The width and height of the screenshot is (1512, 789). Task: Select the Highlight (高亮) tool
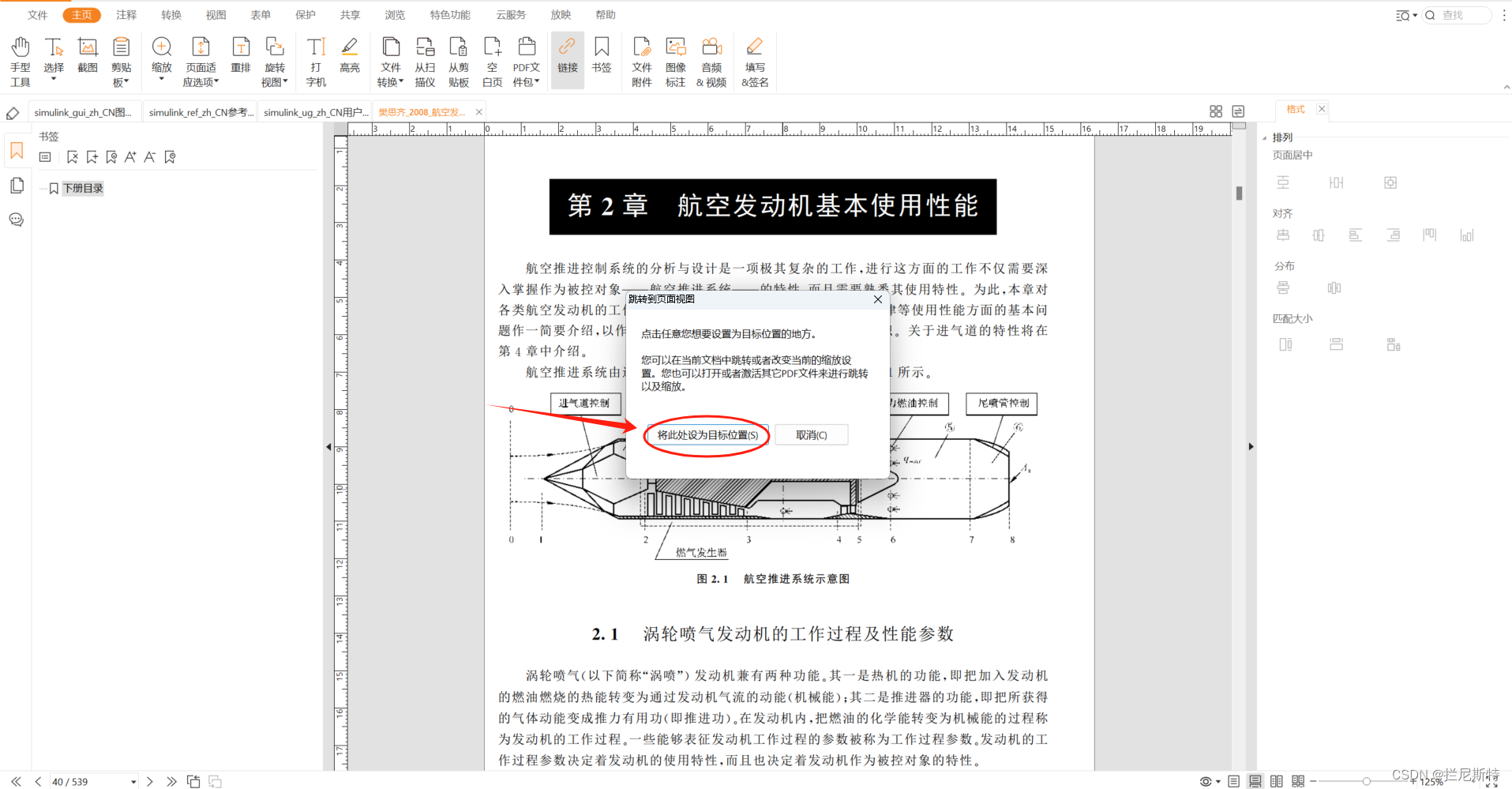pos(350,55)
